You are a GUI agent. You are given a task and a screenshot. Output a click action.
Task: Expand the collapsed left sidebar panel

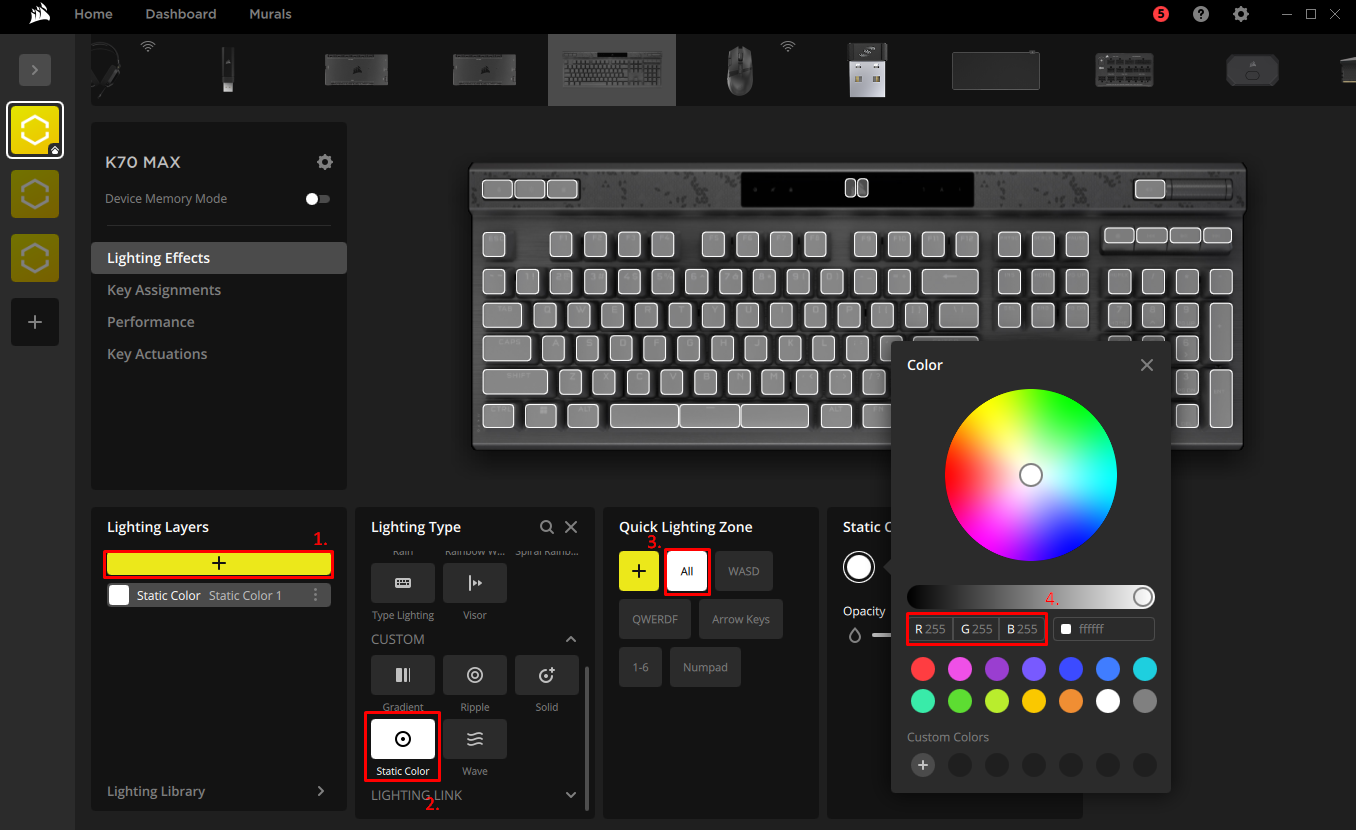click(35, 69)
